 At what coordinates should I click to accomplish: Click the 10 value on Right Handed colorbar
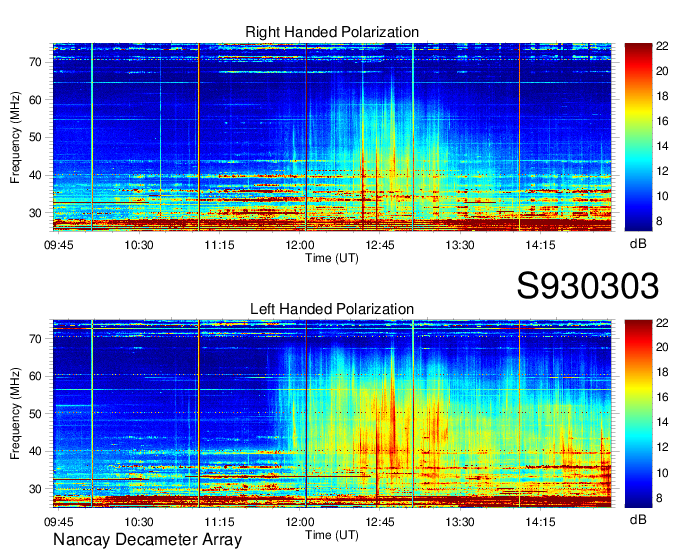click(x=662, y=196)
